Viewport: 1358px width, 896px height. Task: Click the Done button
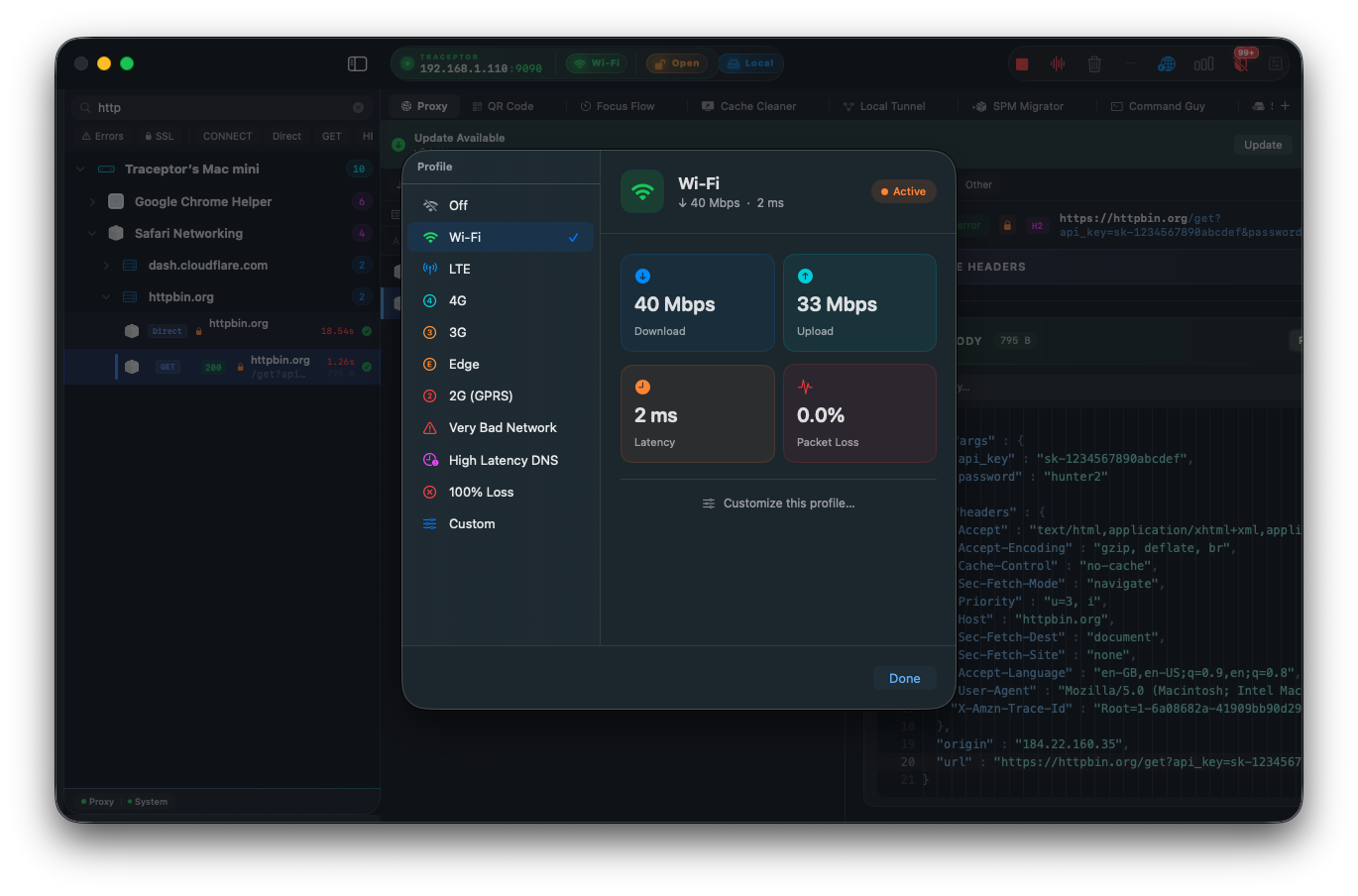point(904,679)
